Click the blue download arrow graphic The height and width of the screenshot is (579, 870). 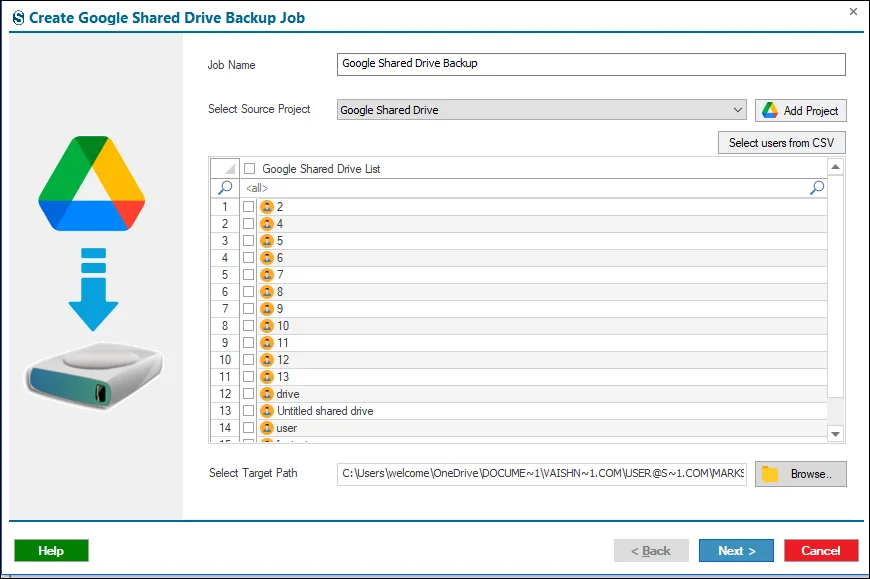click(93, 290)
